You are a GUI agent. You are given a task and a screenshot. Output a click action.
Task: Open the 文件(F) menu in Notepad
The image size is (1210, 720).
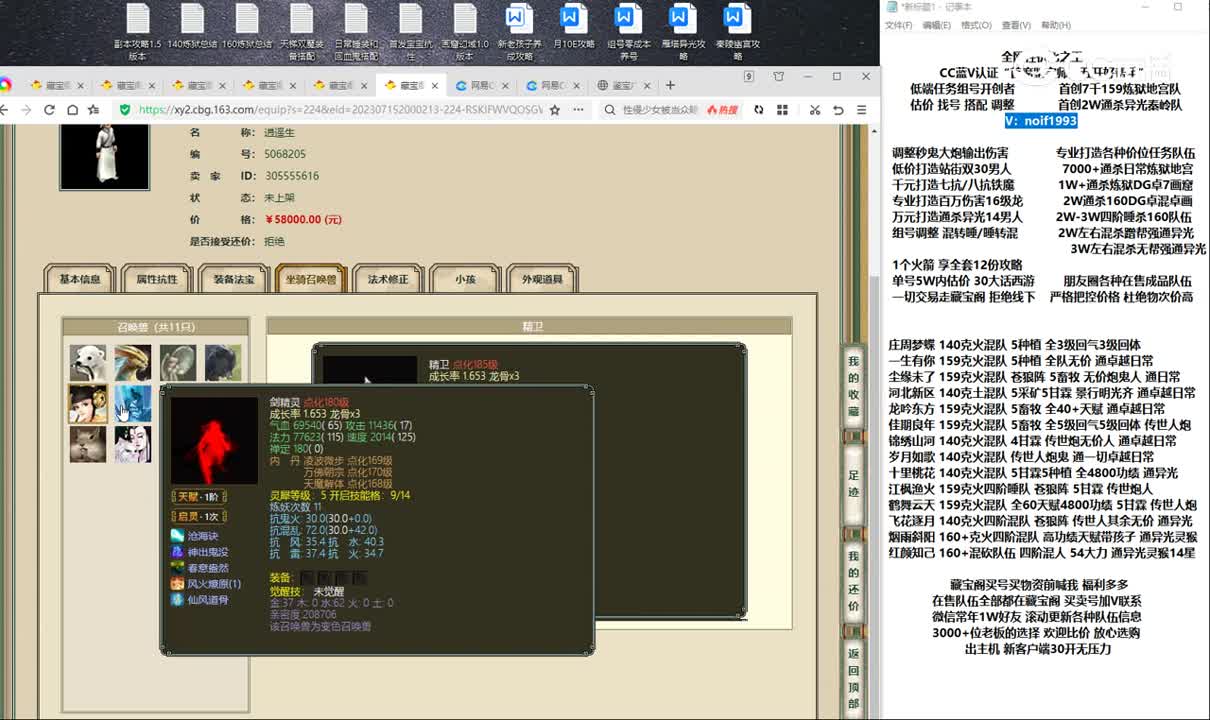(x=899, y=25)
